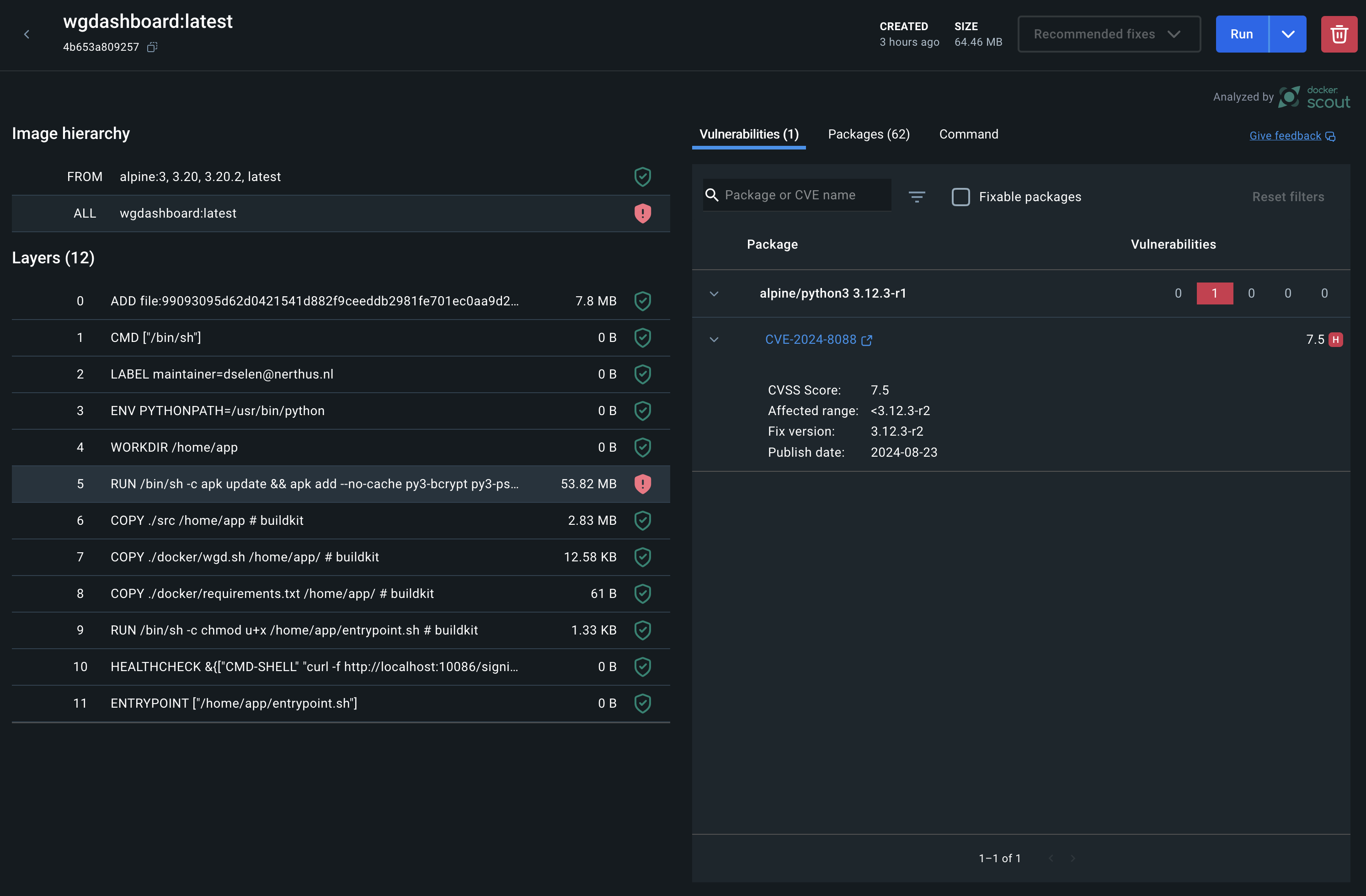1366x896 pixels.
Task: Open the Run button's dropdown arrow
Action: pyautogui.click(x=1288, y=34)
